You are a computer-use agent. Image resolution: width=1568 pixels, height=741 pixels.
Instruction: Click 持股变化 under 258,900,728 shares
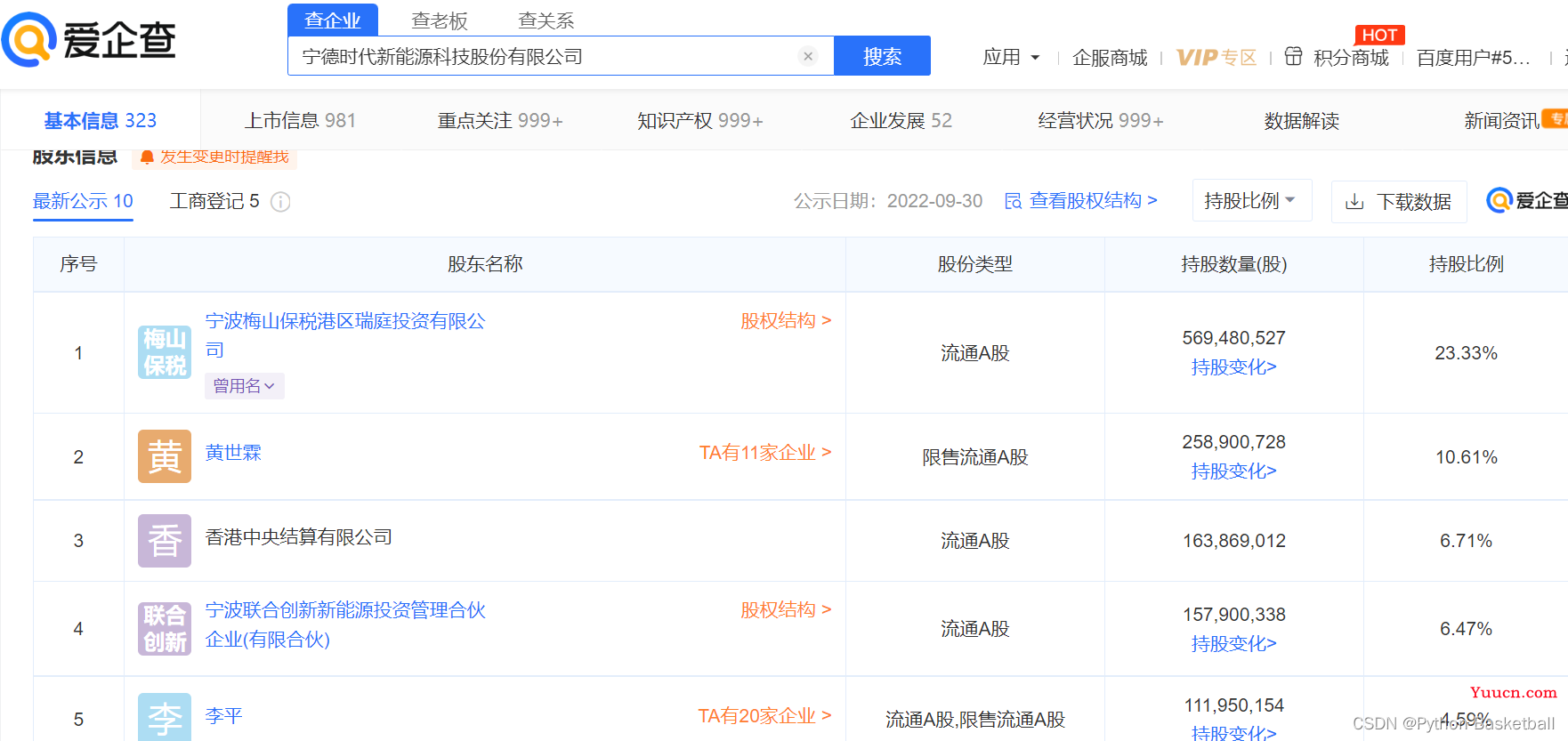tap(1233, 471)
